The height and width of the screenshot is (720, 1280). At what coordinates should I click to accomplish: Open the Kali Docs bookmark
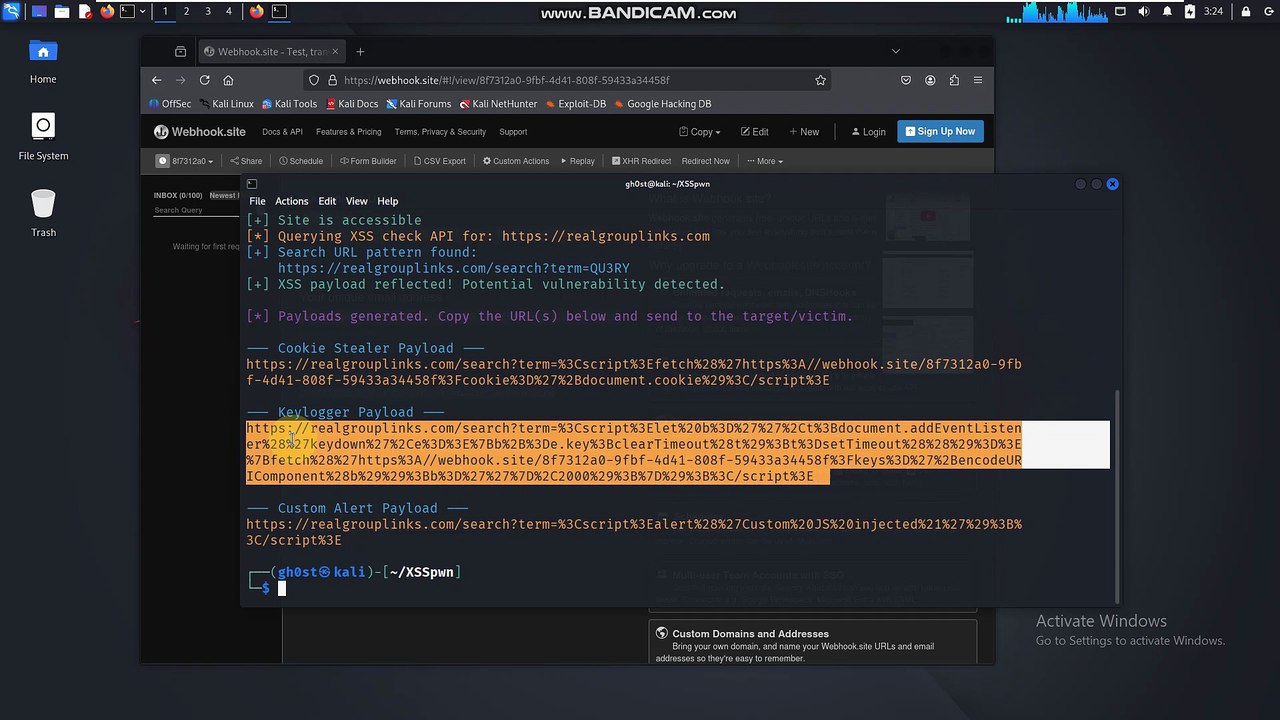click(x=352, y=104)
